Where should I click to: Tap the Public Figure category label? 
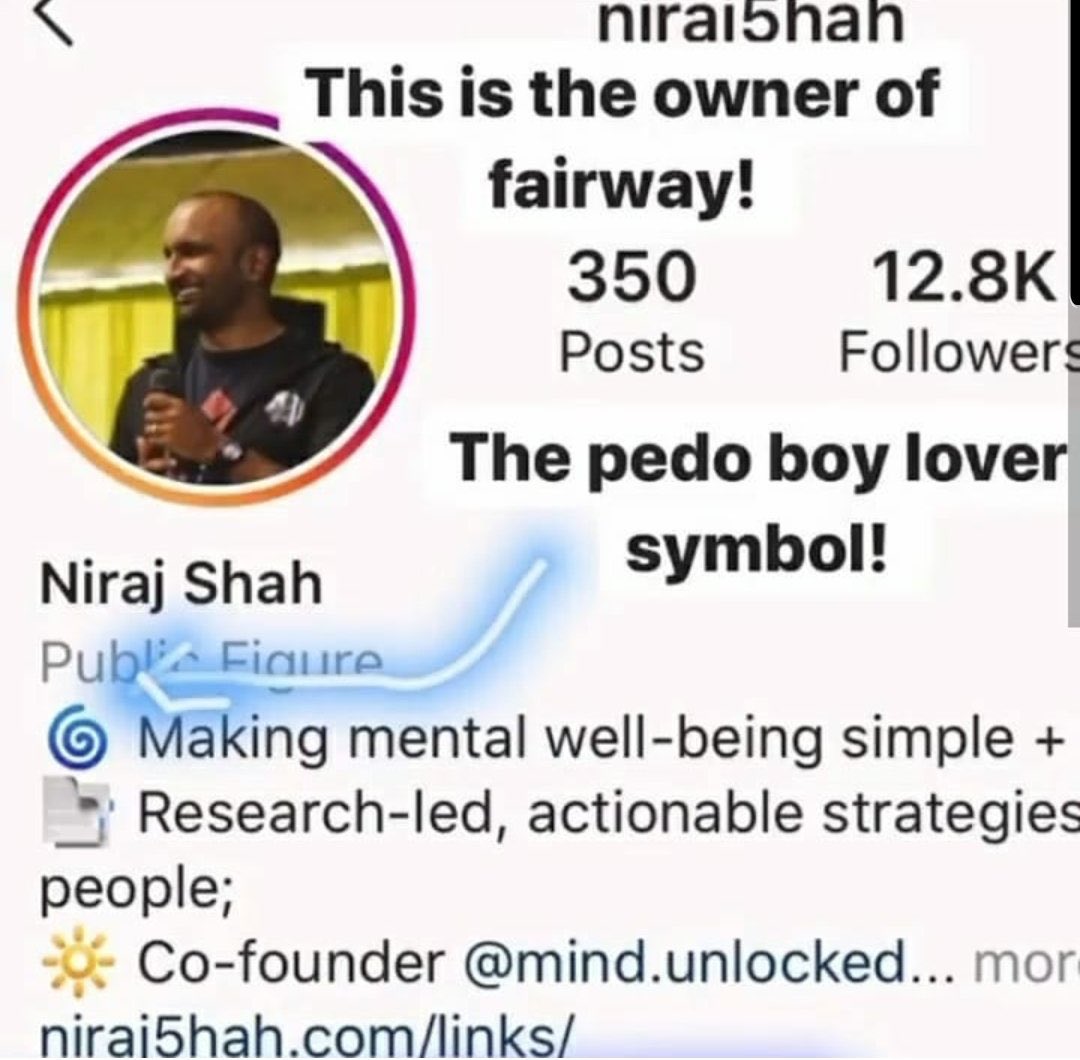coord(211,664)
